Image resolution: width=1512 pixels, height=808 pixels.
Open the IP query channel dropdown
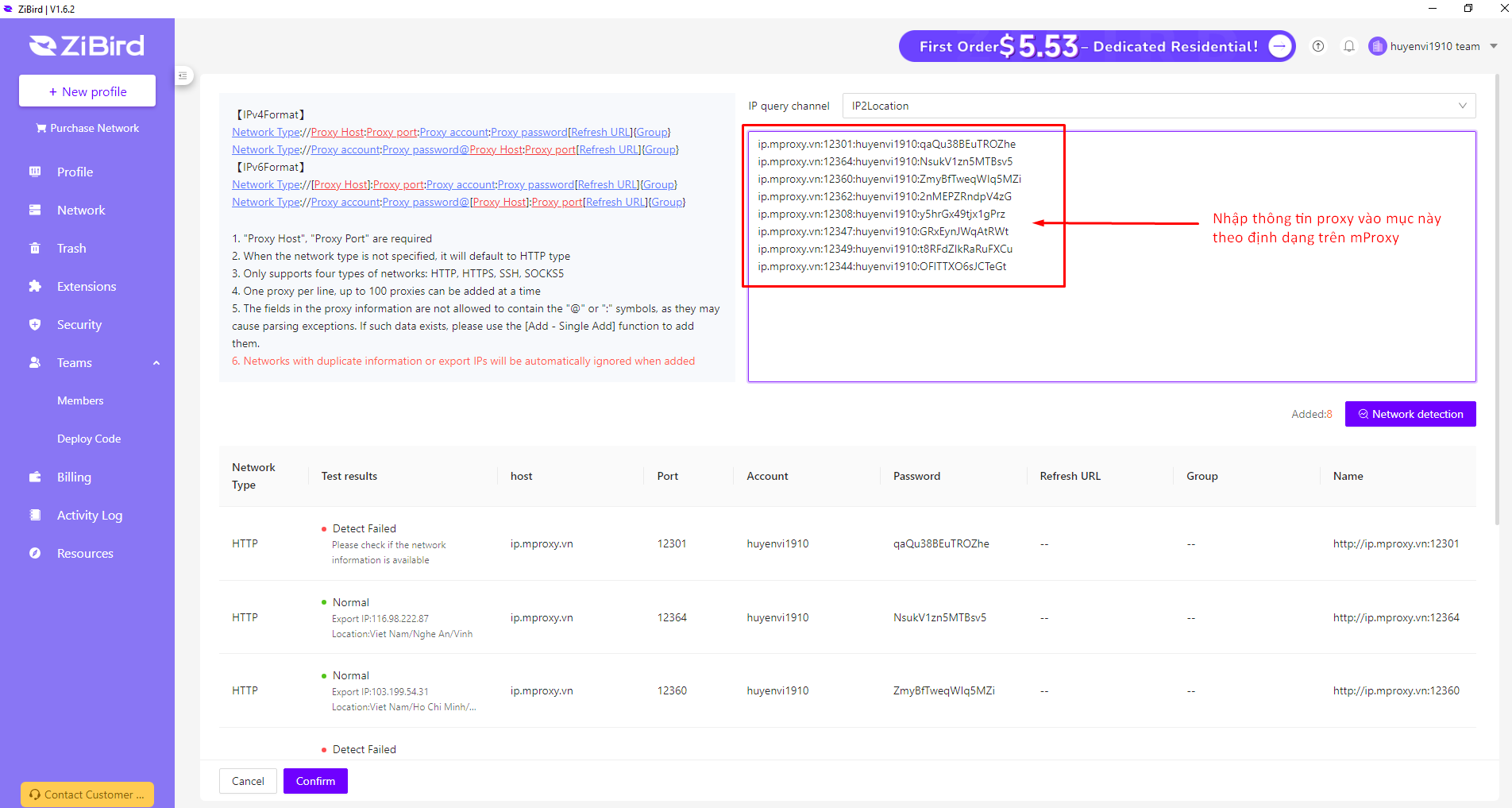coord(1159,106)
